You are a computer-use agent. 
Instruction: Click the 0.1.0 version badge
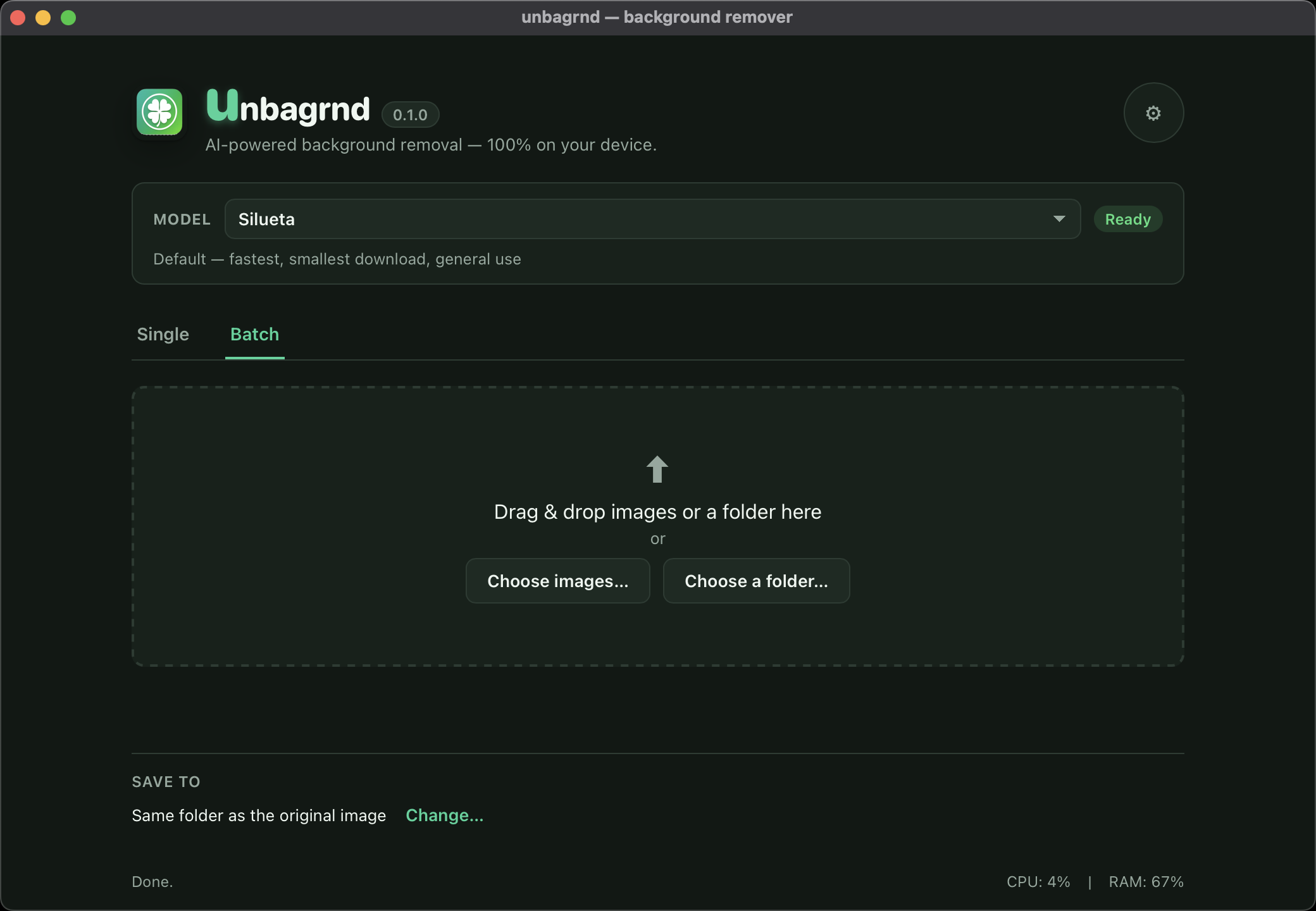coord(410,115)
